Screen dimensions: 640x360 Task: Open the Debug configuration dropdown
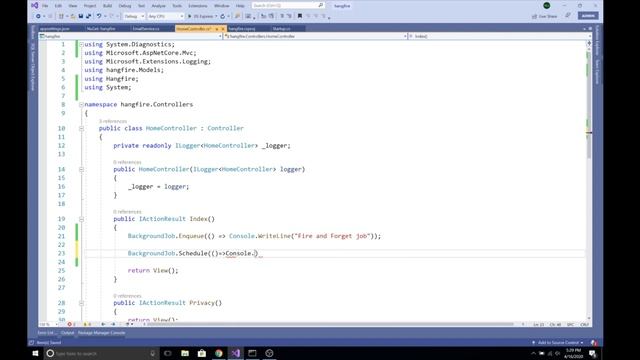[x=134, y=16]
